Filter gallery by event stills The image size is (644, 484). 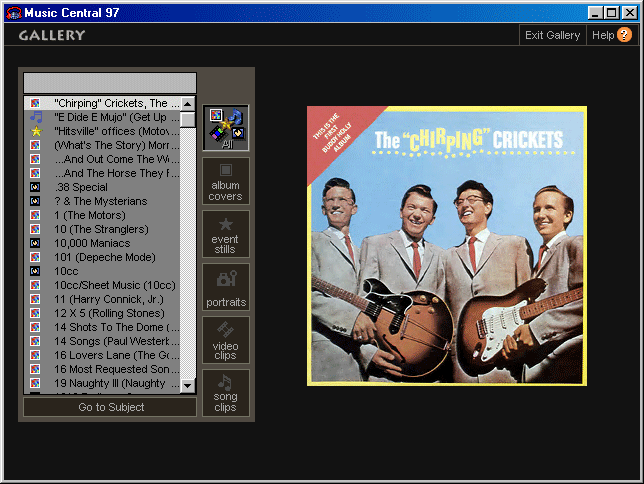pyautogui.click(x=225, y=234)
